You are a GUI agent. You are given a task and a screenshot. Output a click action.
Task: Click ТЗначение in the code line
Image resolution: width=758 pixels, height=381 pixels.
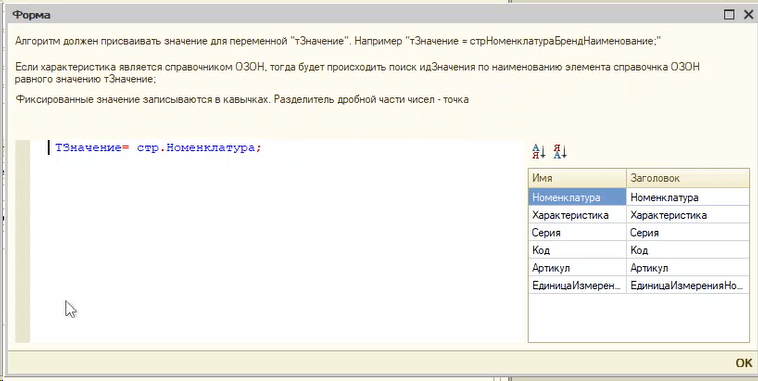87,147
